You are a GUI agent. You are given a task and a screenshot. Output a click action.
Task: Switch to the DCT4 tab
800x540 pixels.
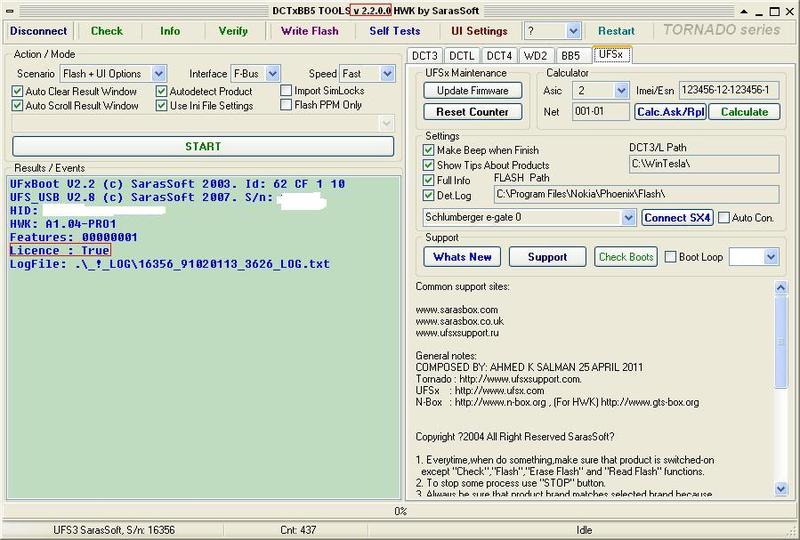point(499,55)
